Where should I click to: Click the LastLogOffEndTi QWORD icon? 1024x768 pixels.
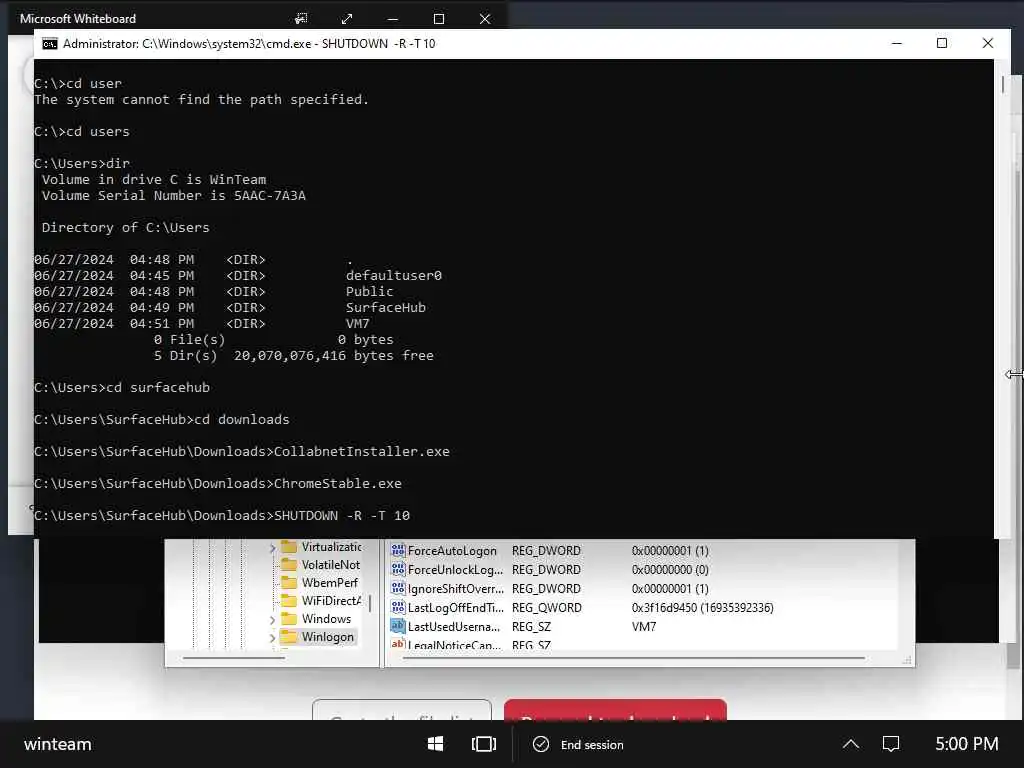[397, 607]
